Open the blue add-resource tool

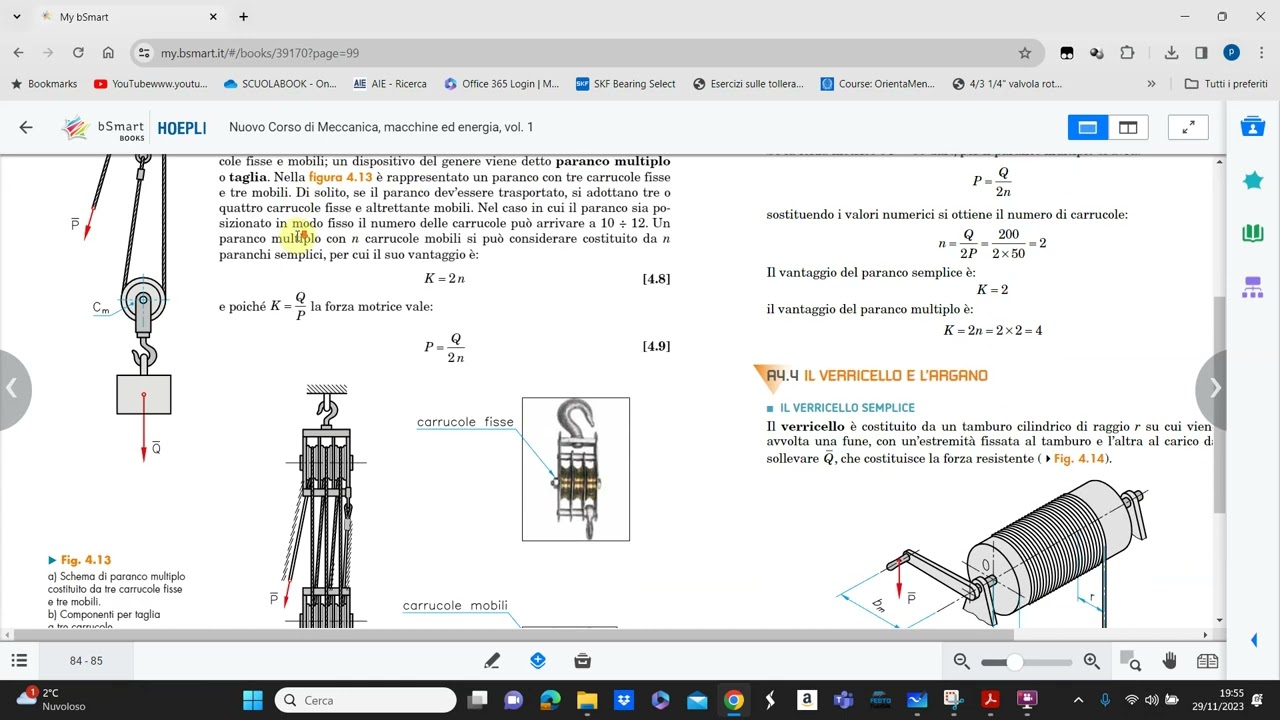click(538, 660)
